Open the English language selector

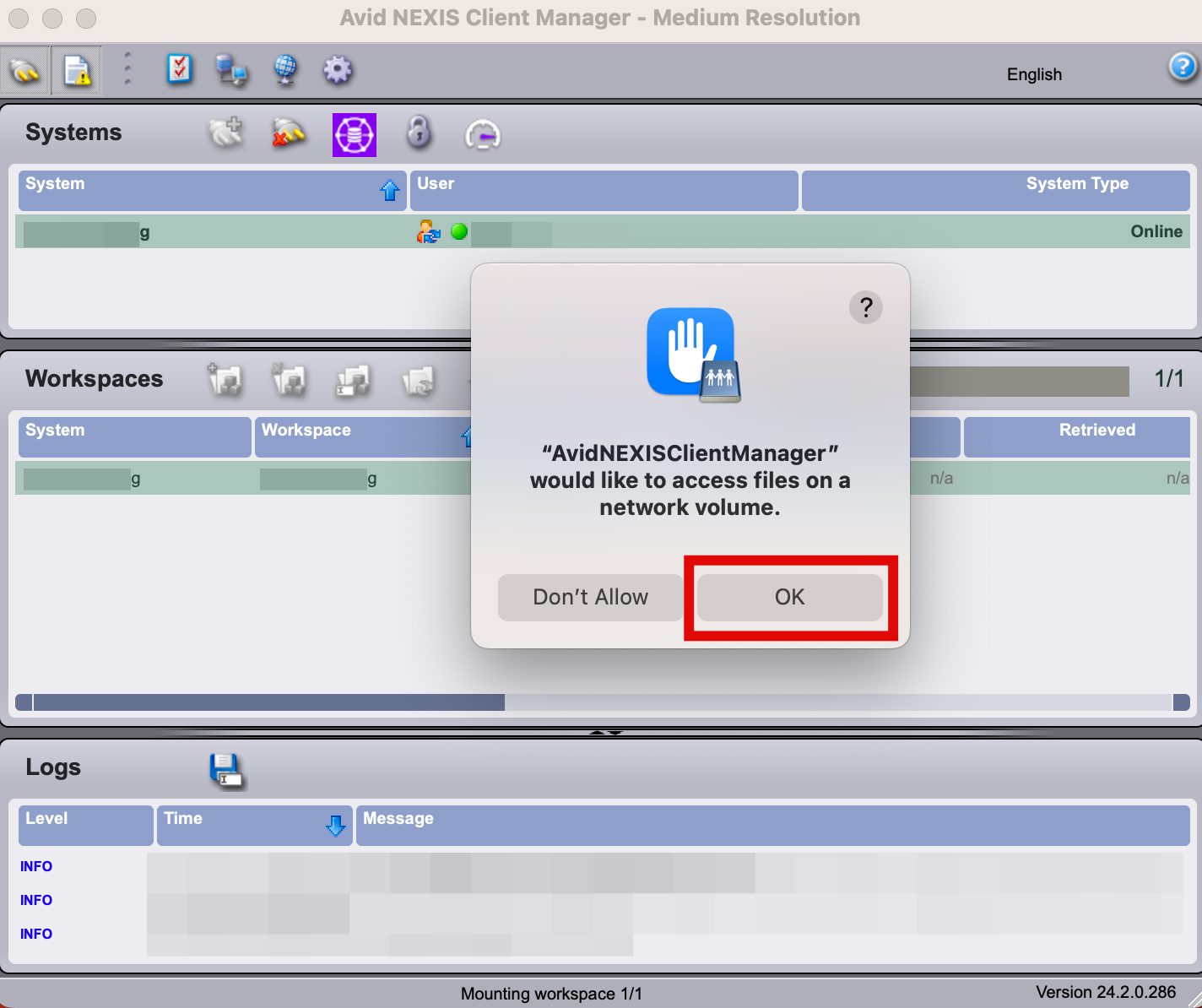[1033, 74]
